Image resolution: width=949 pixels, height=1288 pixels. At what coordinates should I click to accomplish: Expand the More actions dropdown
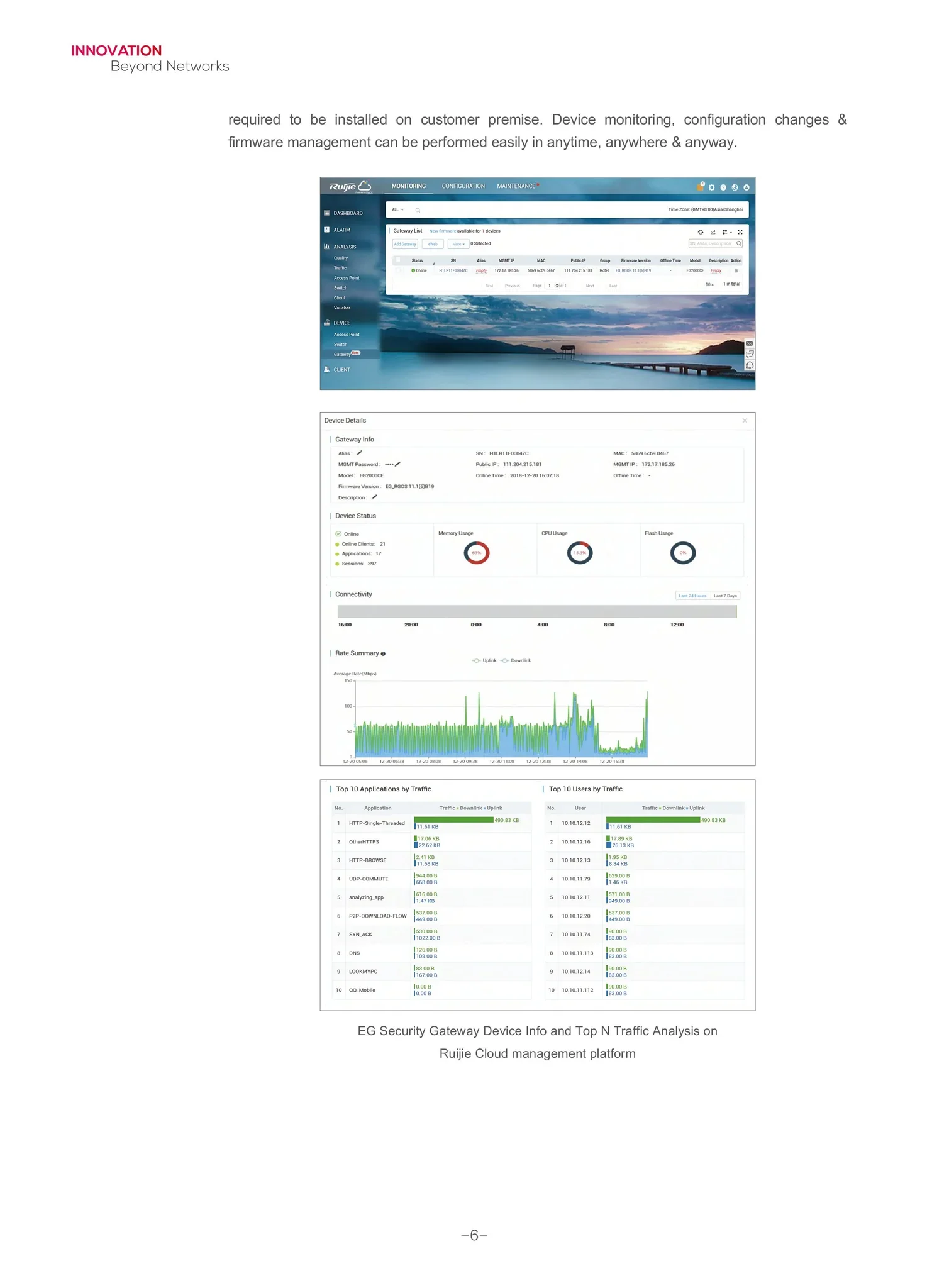pos(458,244)
